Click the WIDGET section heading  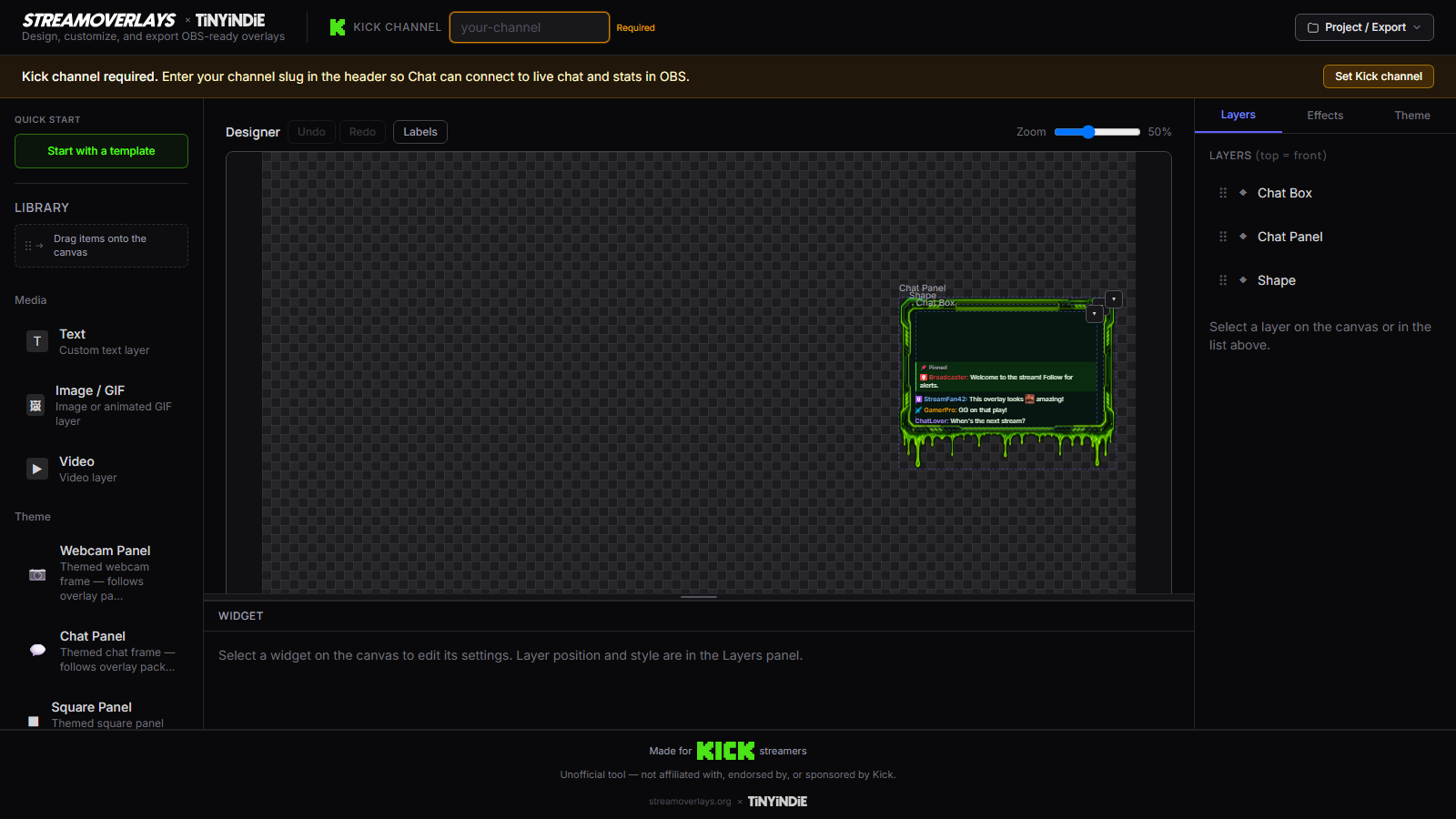point(241,616)
